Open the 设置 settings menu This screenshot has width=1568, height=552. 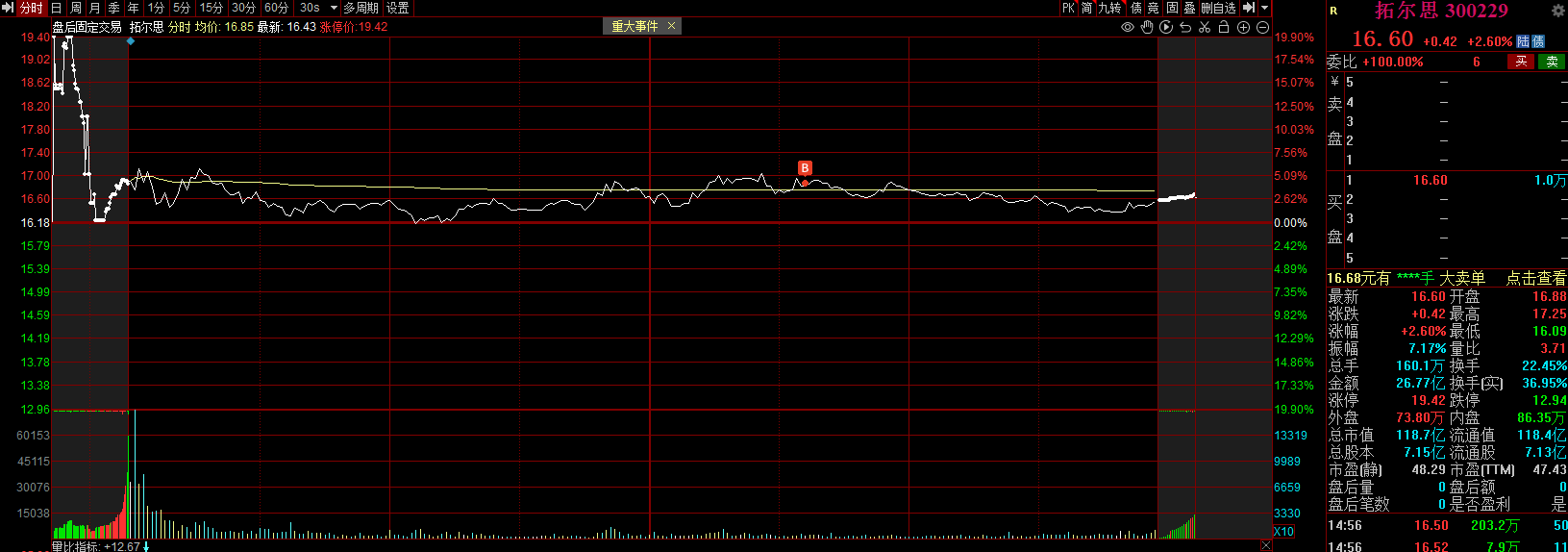[x=397, y=8]
